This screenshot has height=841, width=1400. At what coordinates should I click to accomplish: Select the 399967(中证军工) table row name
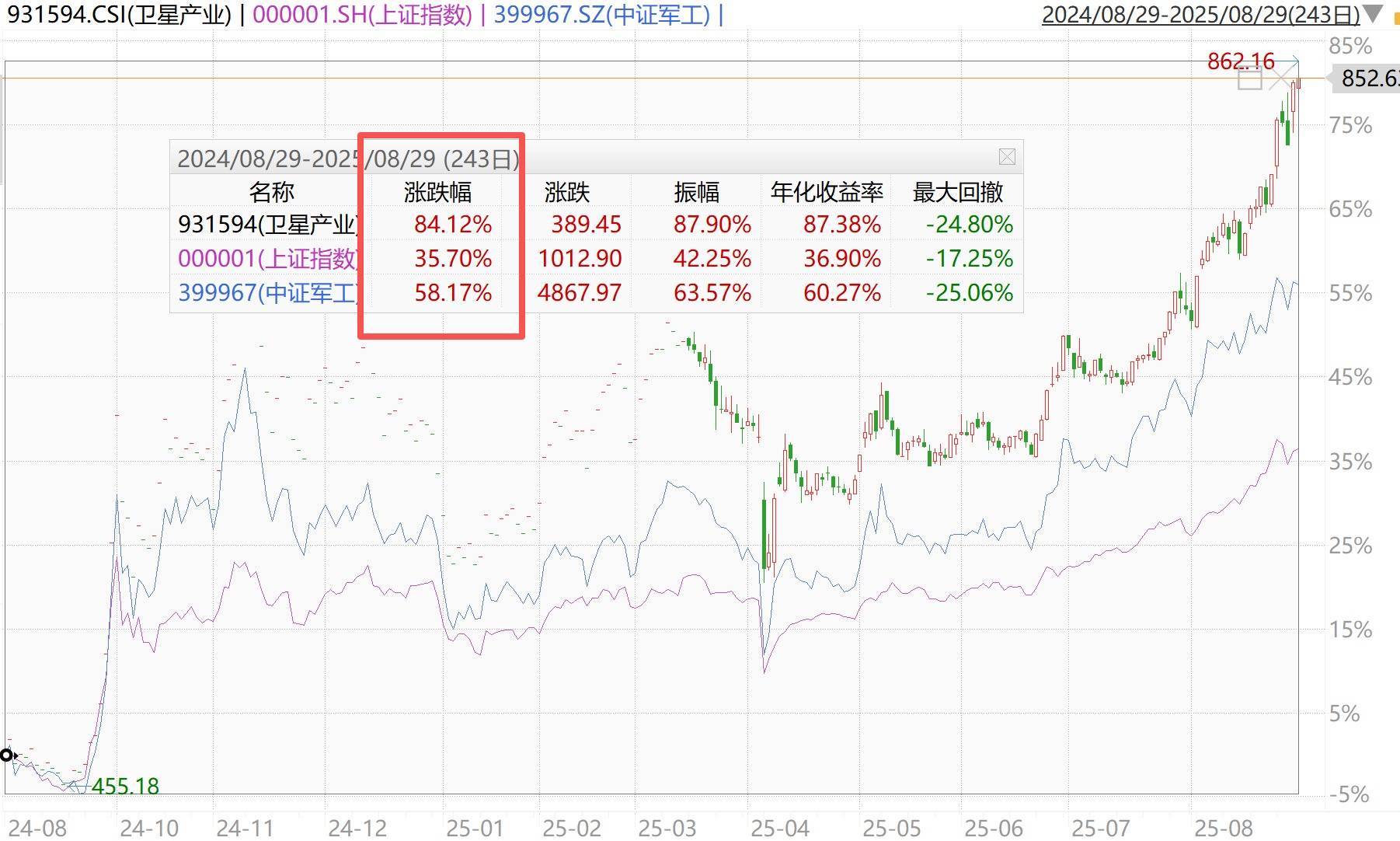[x=268, y=293]
